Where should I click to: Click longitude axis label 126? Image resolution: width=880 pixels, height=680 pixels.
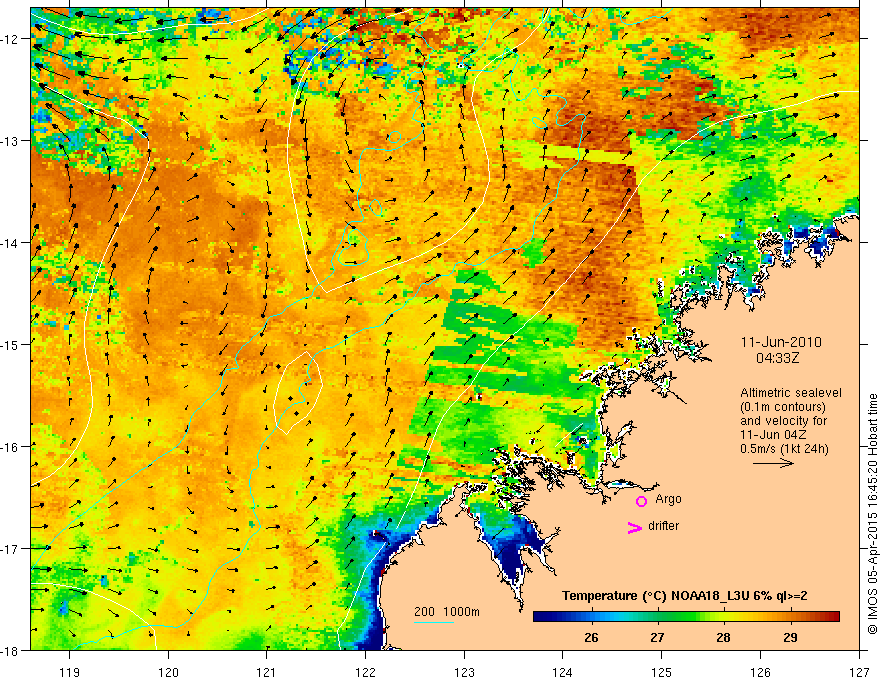tap(760, 672)
